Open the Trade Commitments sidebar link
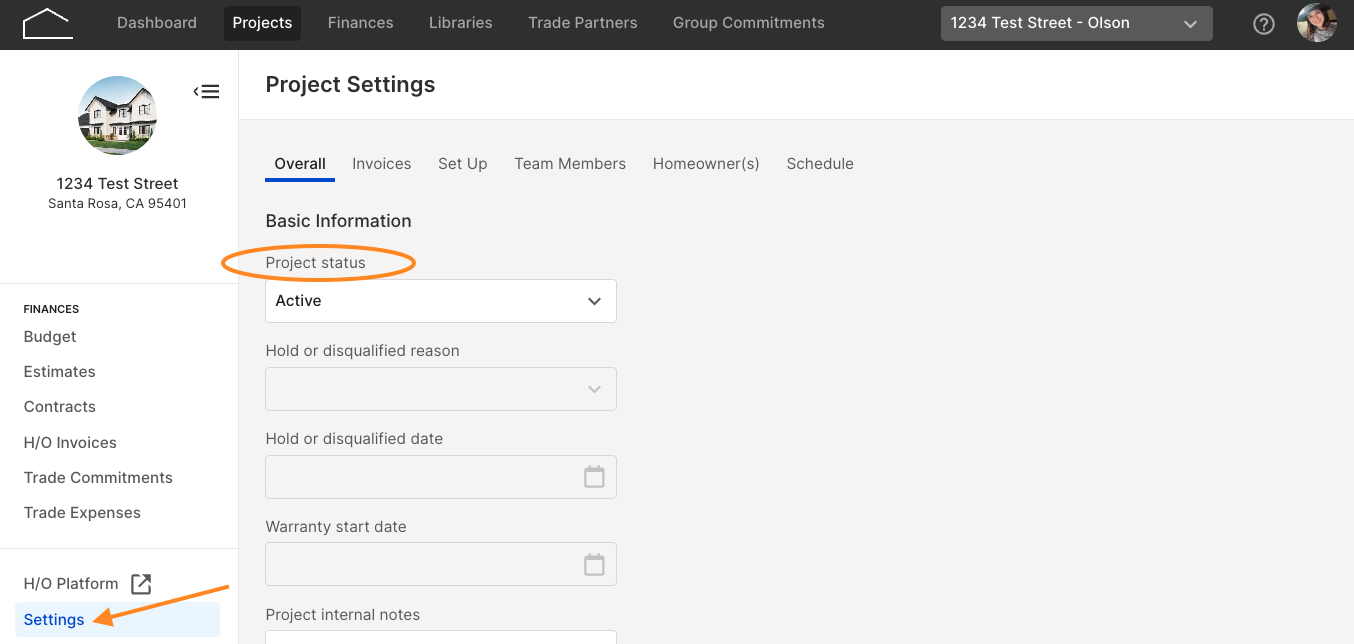The width and height of the screenshot is (1354, 644). tap(98, 478)
